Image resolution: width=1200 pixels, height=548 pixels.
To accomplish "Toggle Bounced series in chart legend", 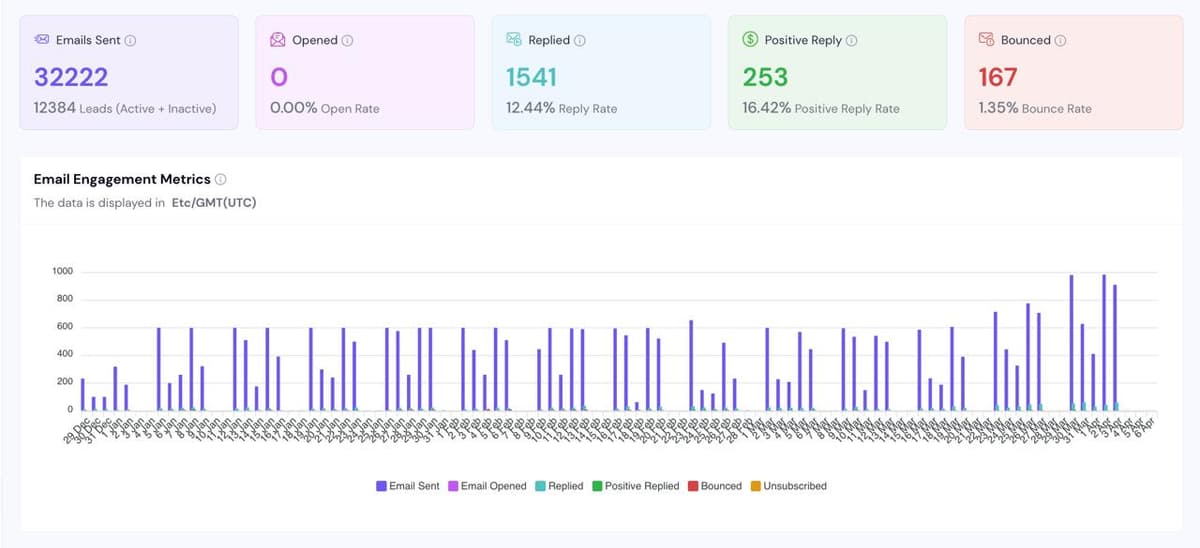I will pos(715,486).
